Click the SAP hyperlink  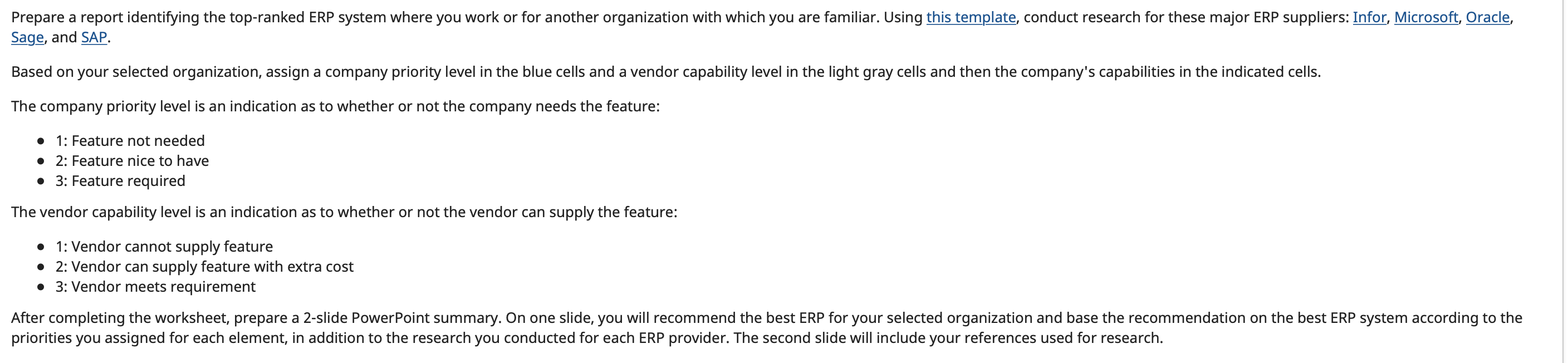94,37
